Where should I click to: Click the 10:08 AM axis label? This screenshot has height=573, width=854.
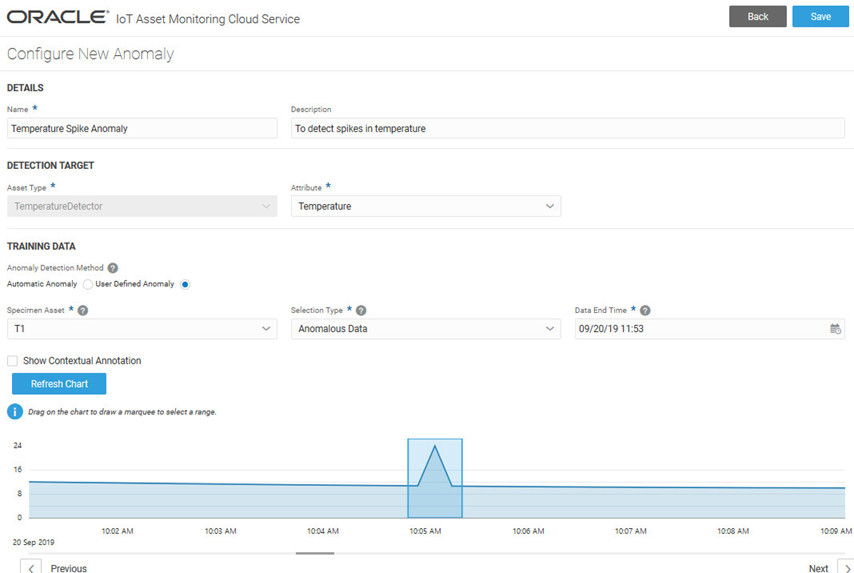tap(733, 531)
